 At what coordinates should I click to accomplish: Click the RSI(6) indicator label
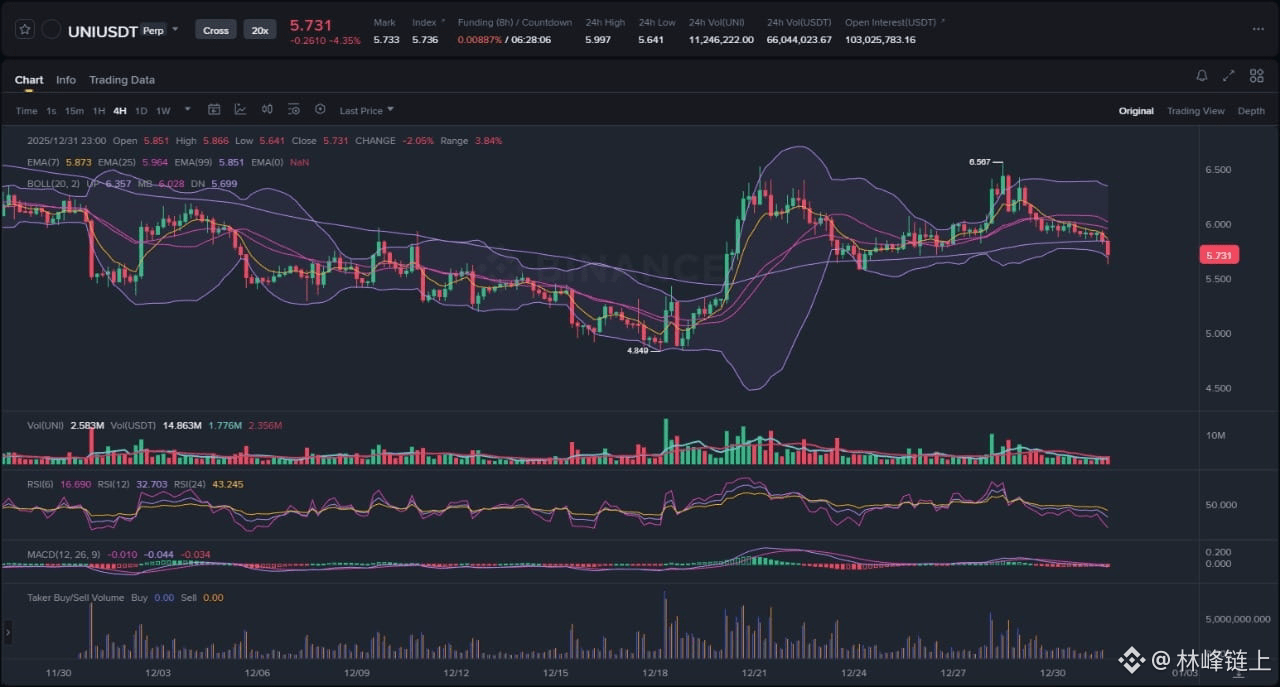click(x=42, y=484)
